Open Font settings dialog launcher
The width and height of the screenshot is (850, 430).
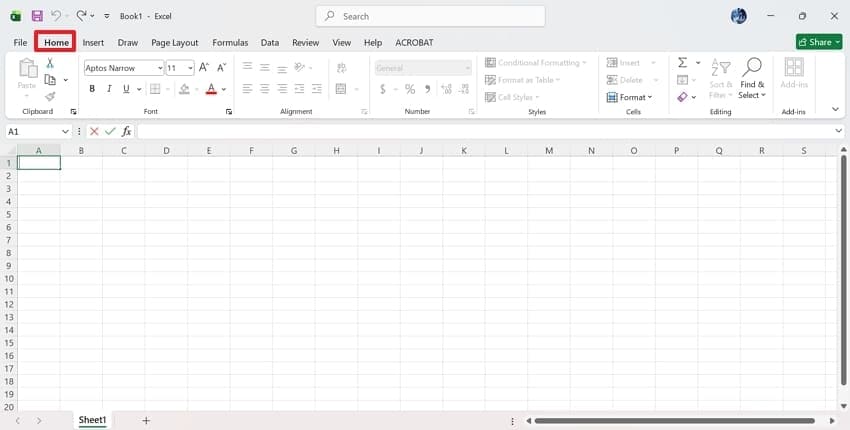(229, 112)
